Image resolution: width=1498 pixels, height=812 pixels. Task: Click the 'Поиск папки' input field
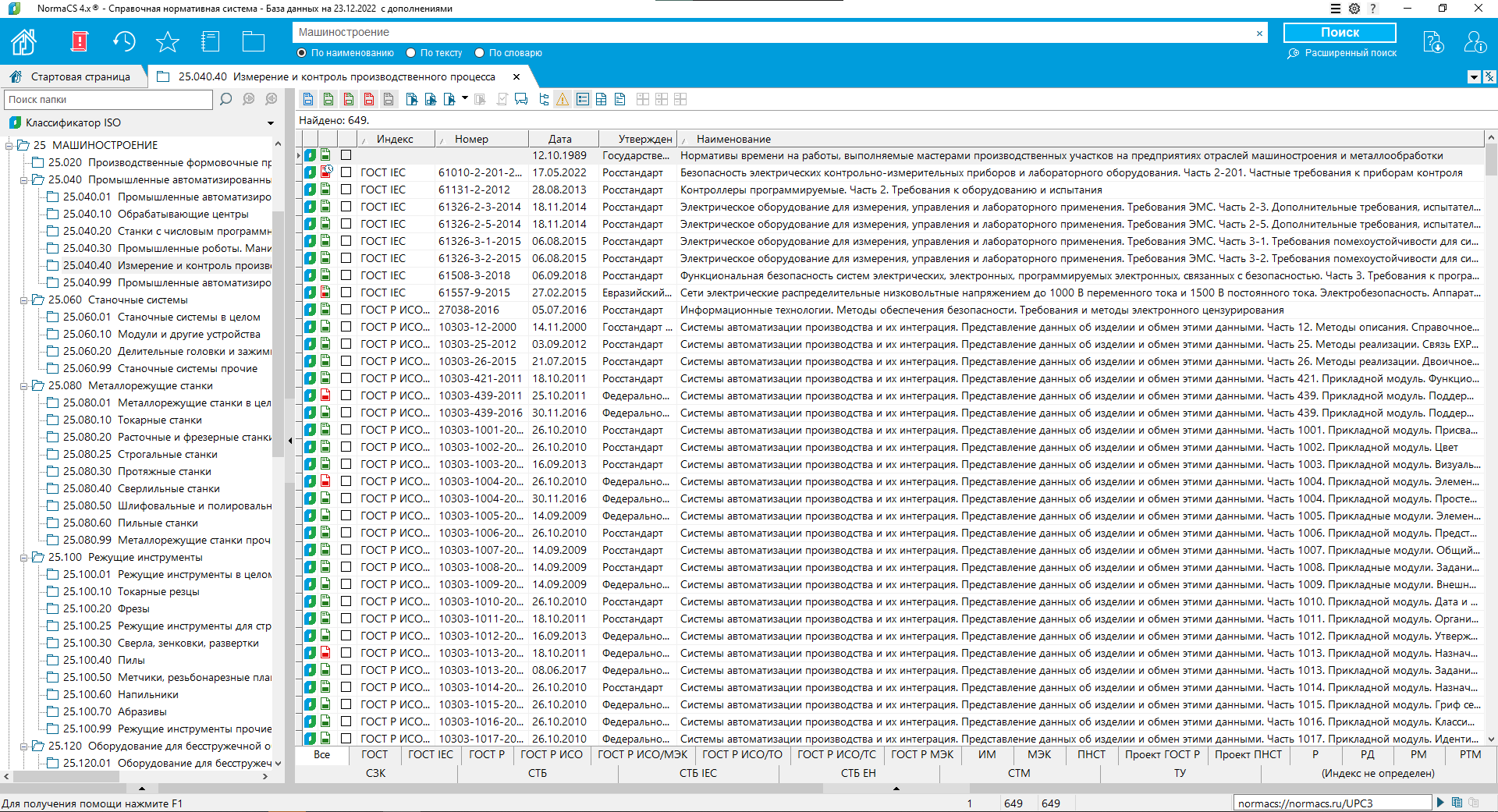pos(108,99)
